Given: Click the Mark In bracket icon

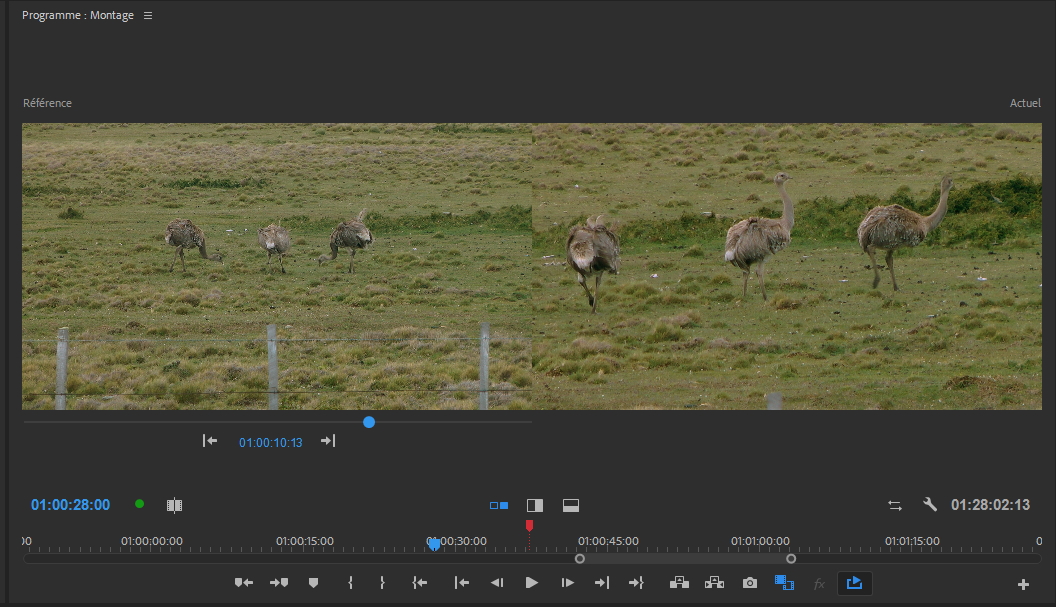Looking at the screenshot, I should [350, 583].
